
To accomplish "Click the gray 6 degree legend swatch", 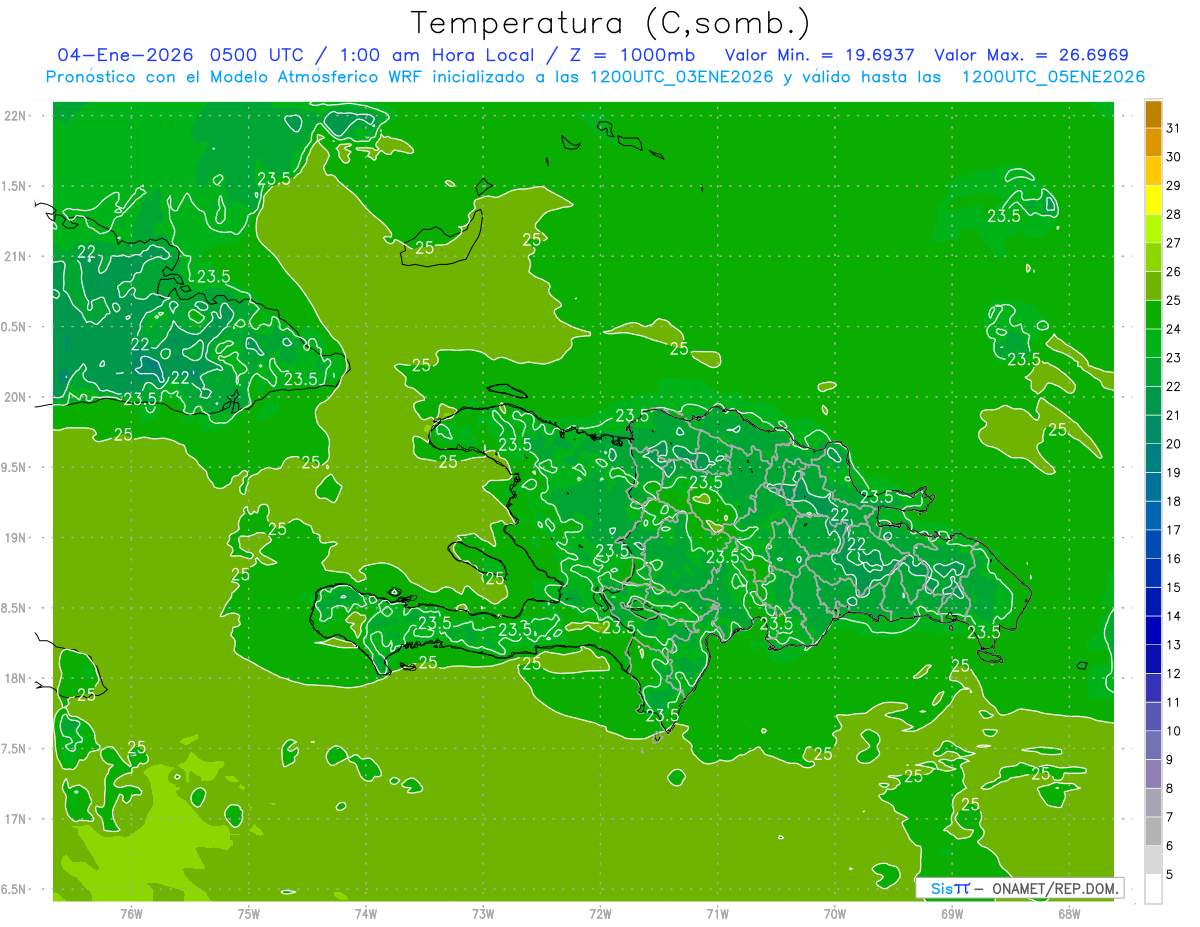I will (1153, 832).
